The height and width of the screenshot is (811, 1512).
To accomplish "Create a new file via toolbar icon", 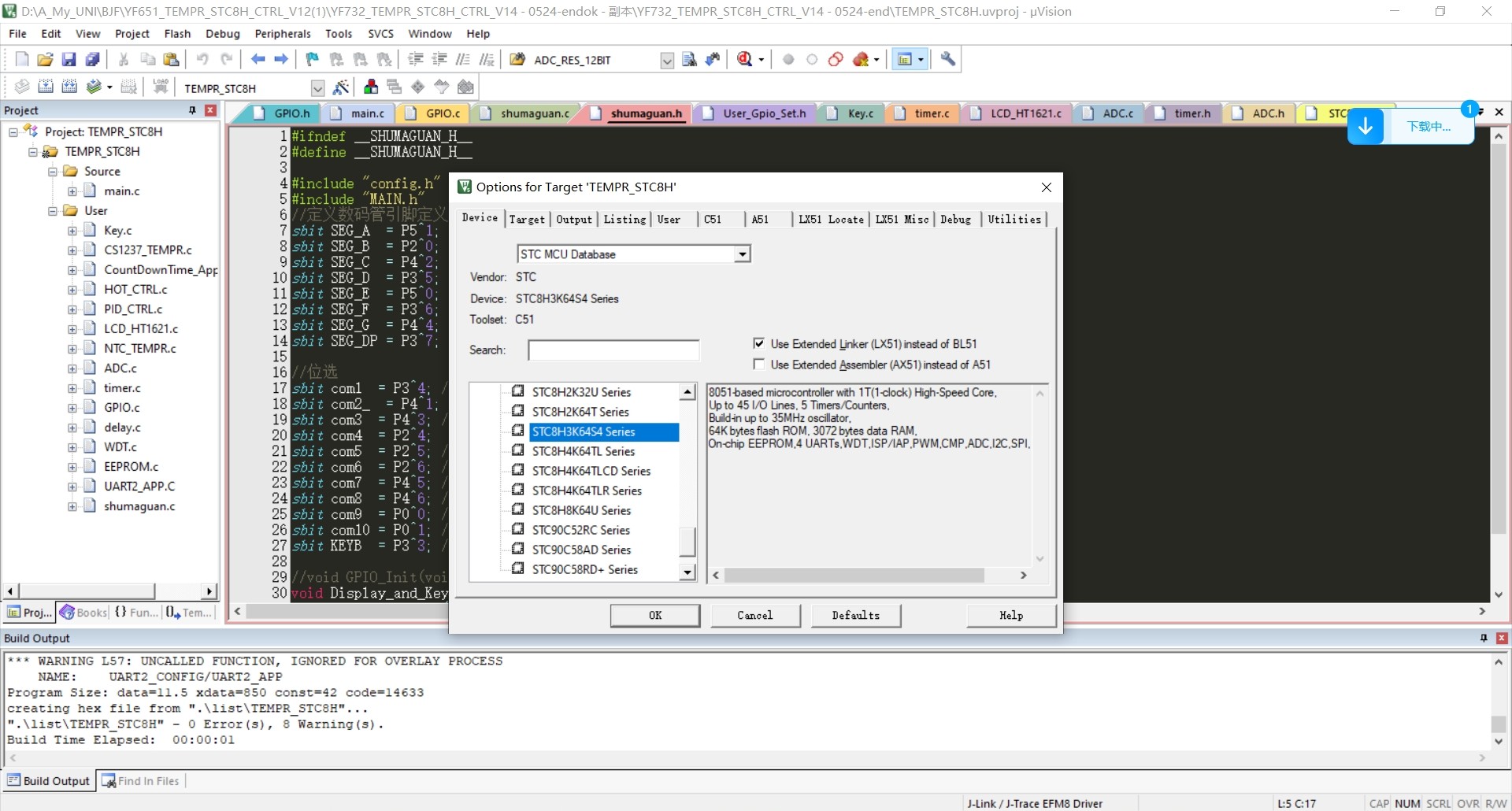I will click(22, 60).
